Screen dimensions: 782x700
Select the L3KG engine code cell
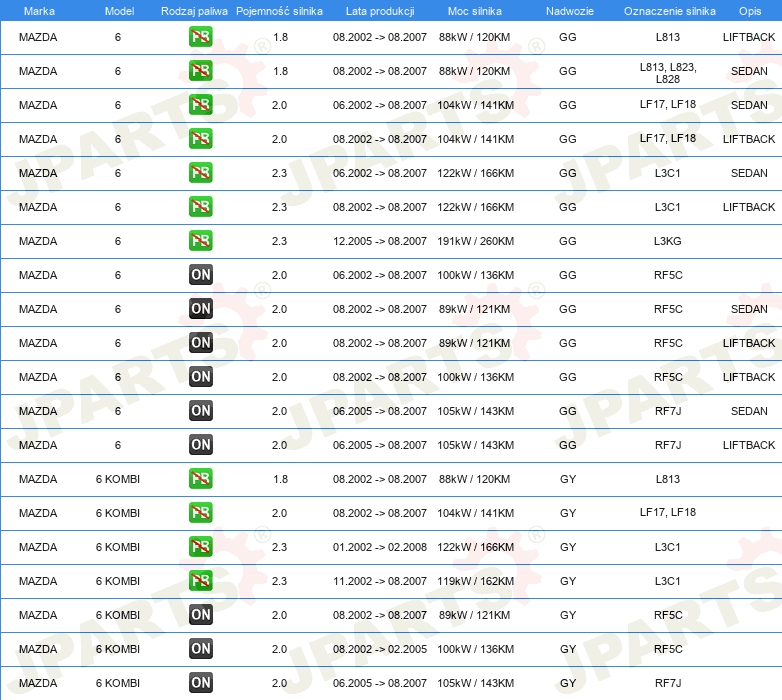[x=668, y=241]
